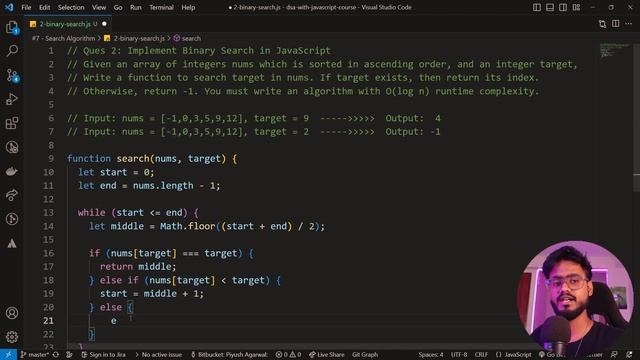Click 'start = middle + 1;' on line 19
Viewport: 640px width, 360px height.
152,293
